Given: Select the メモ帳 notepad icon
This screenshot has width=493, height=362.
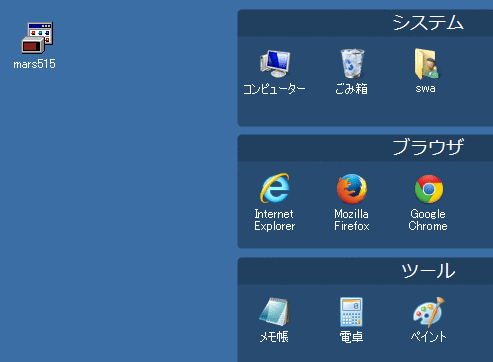Looking at the screenshot, I should tap(274, 312).
